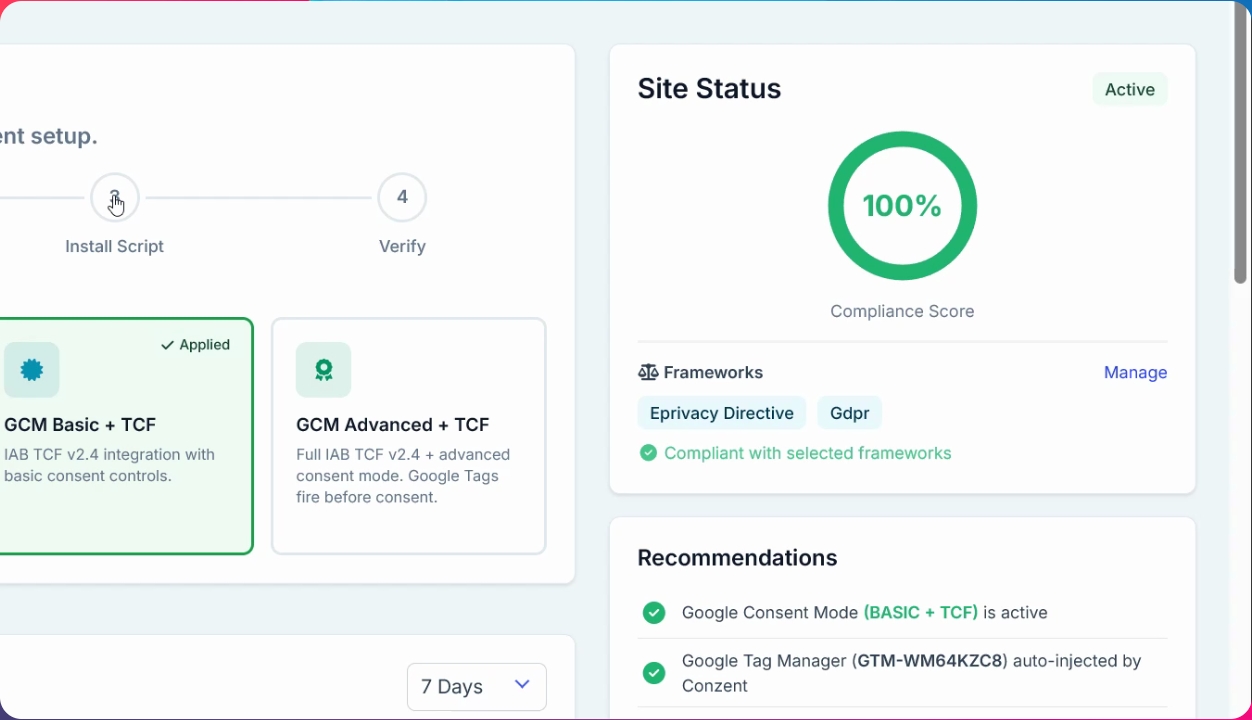Click the Site Status heading
1252x720 pixels.
(710, 89)
